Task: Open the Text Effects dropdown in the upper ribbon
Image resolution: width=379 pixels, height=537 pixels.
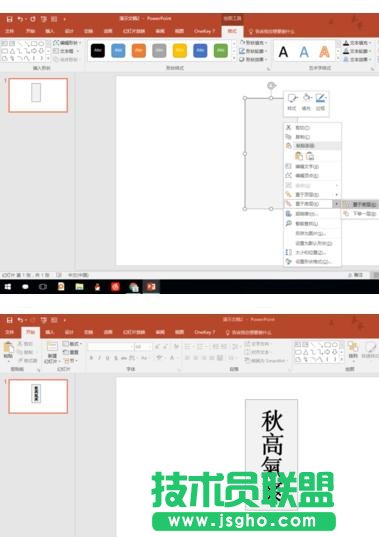Action: pyautogui.click(x=358, y=59)
